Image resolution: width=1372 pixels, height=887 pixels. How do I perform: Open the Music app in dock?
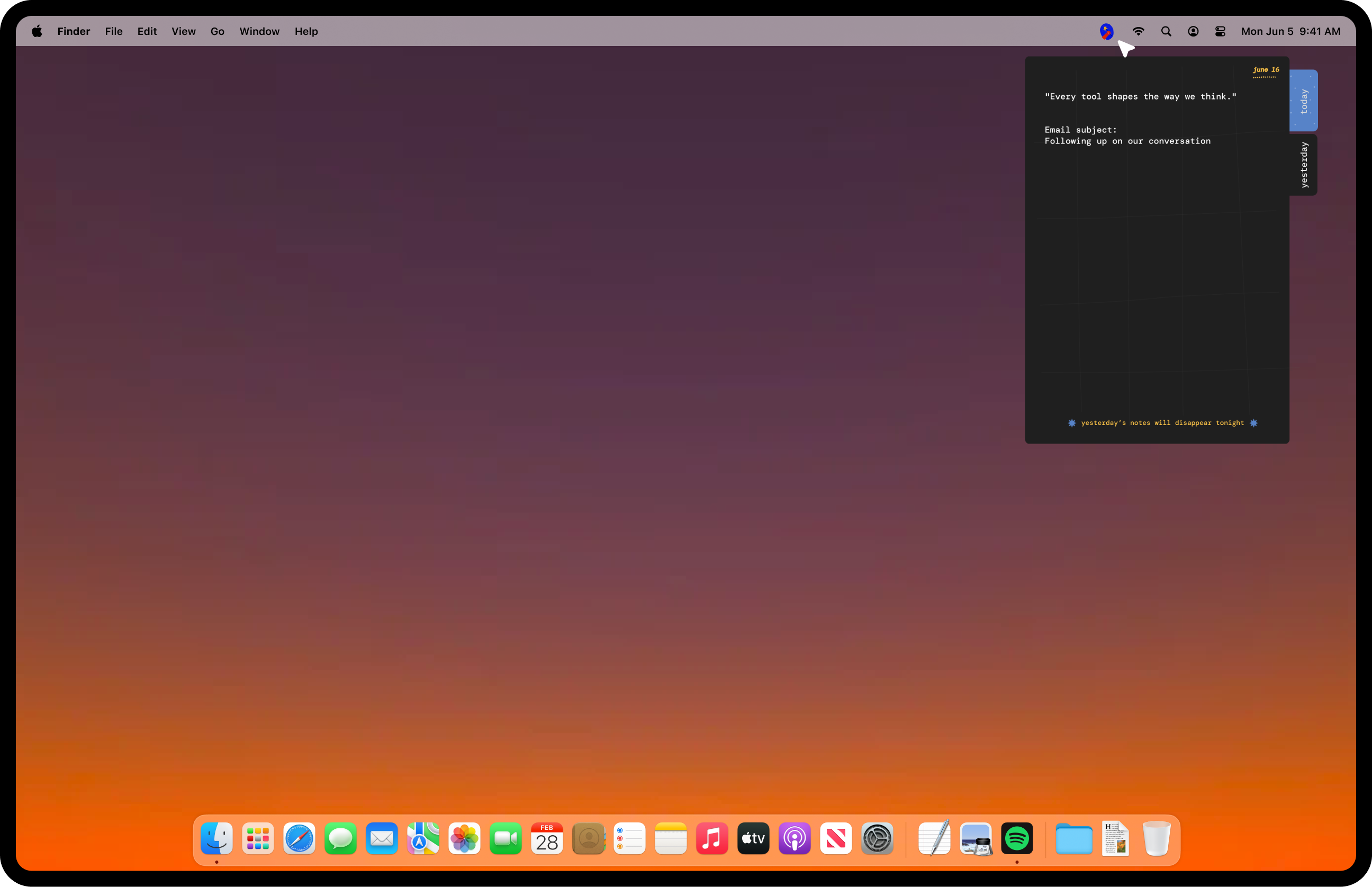[x=712, y=838]
